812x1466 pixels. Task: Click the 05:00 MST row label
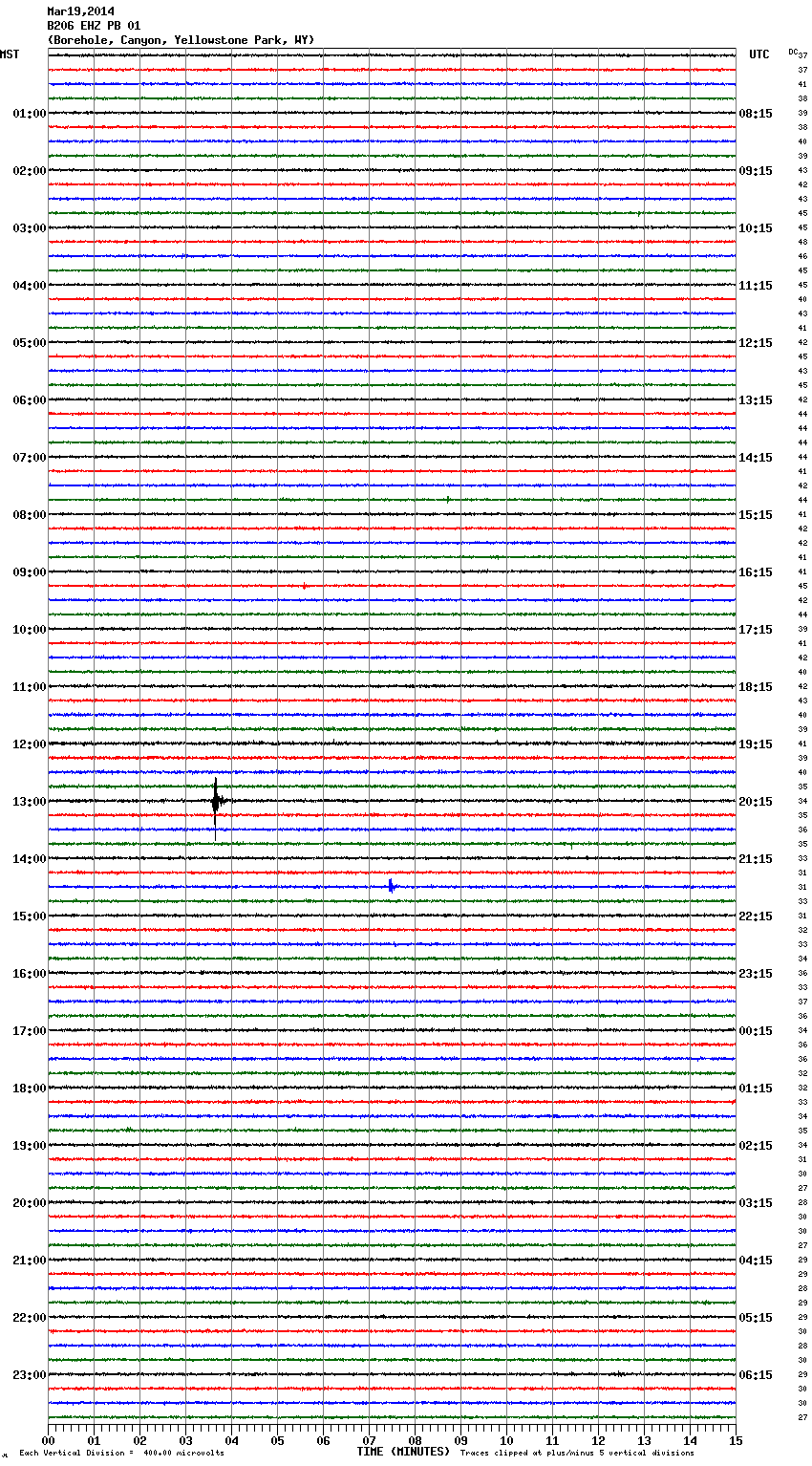click(29, 343)
